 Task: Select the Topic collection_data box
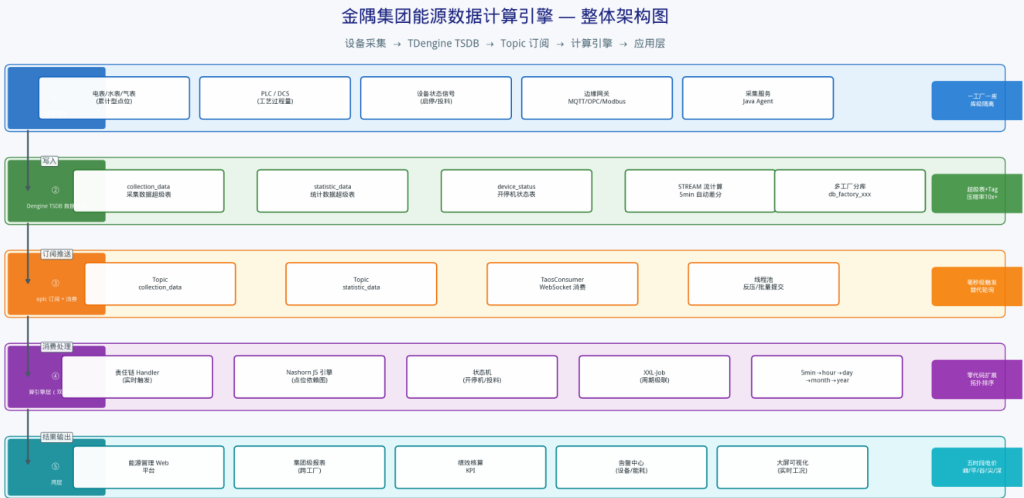pos(160,284)
